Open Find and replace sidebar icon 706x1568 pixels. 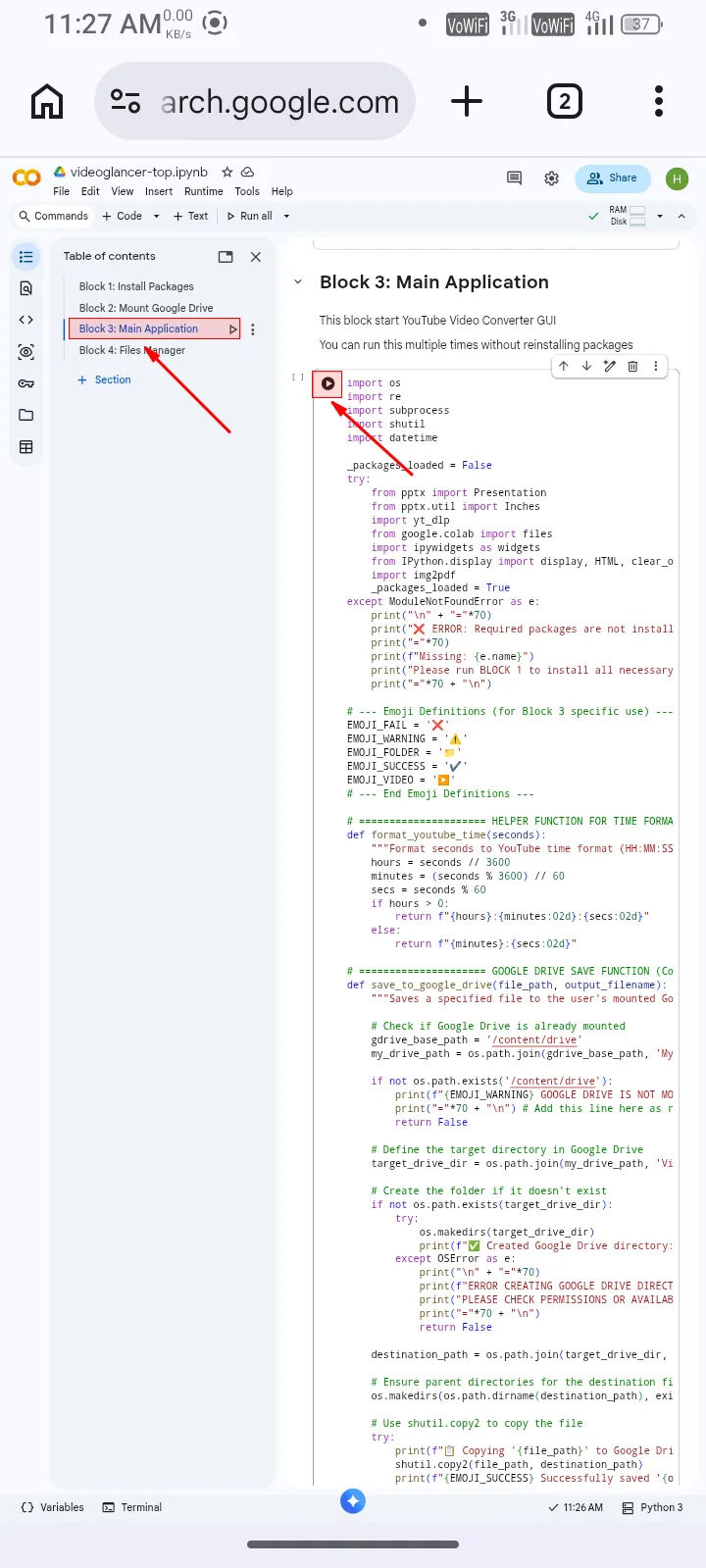(26, 288)
